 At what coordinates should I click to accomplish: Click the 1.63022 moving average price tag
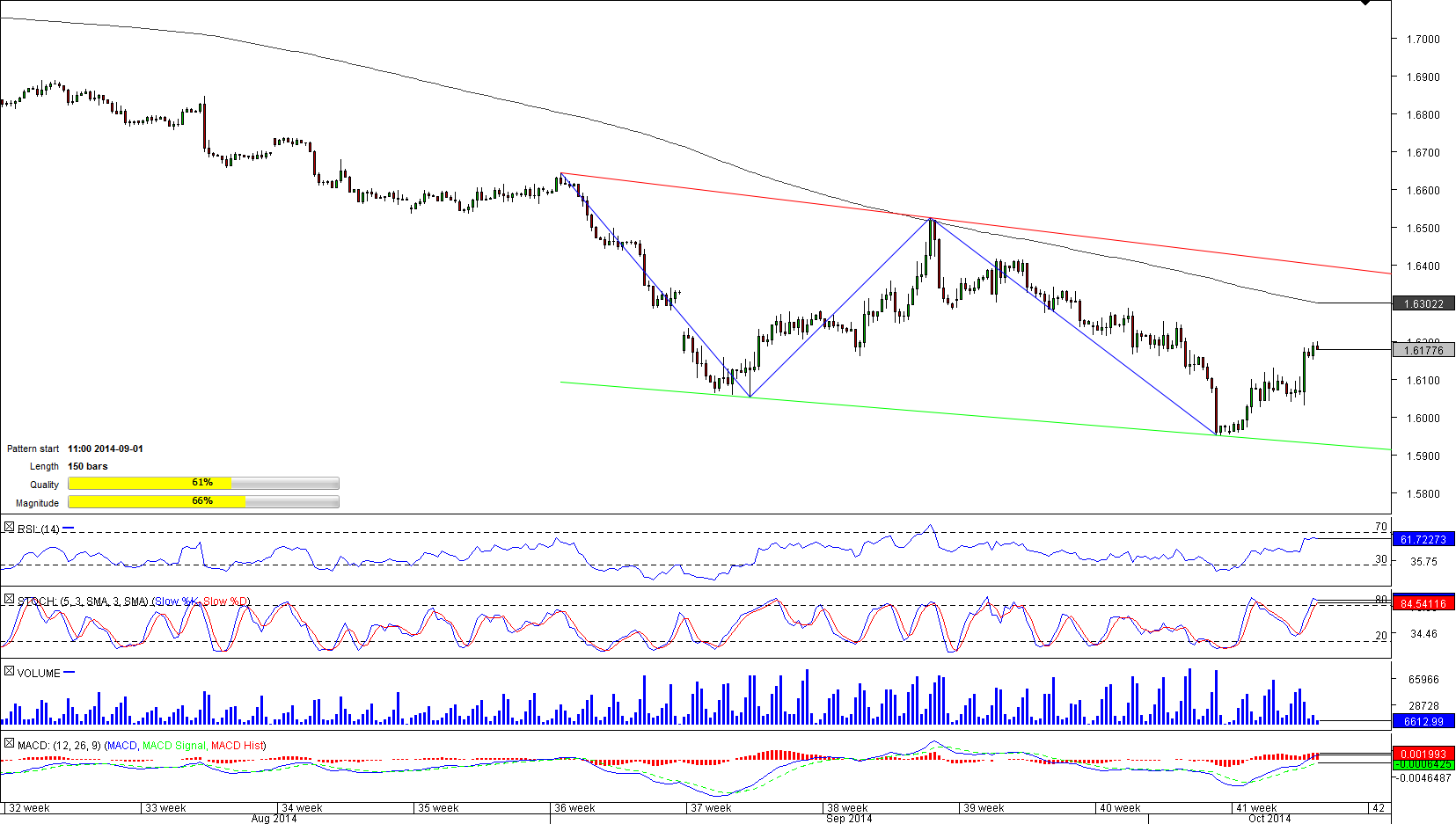click(1423, 304)
